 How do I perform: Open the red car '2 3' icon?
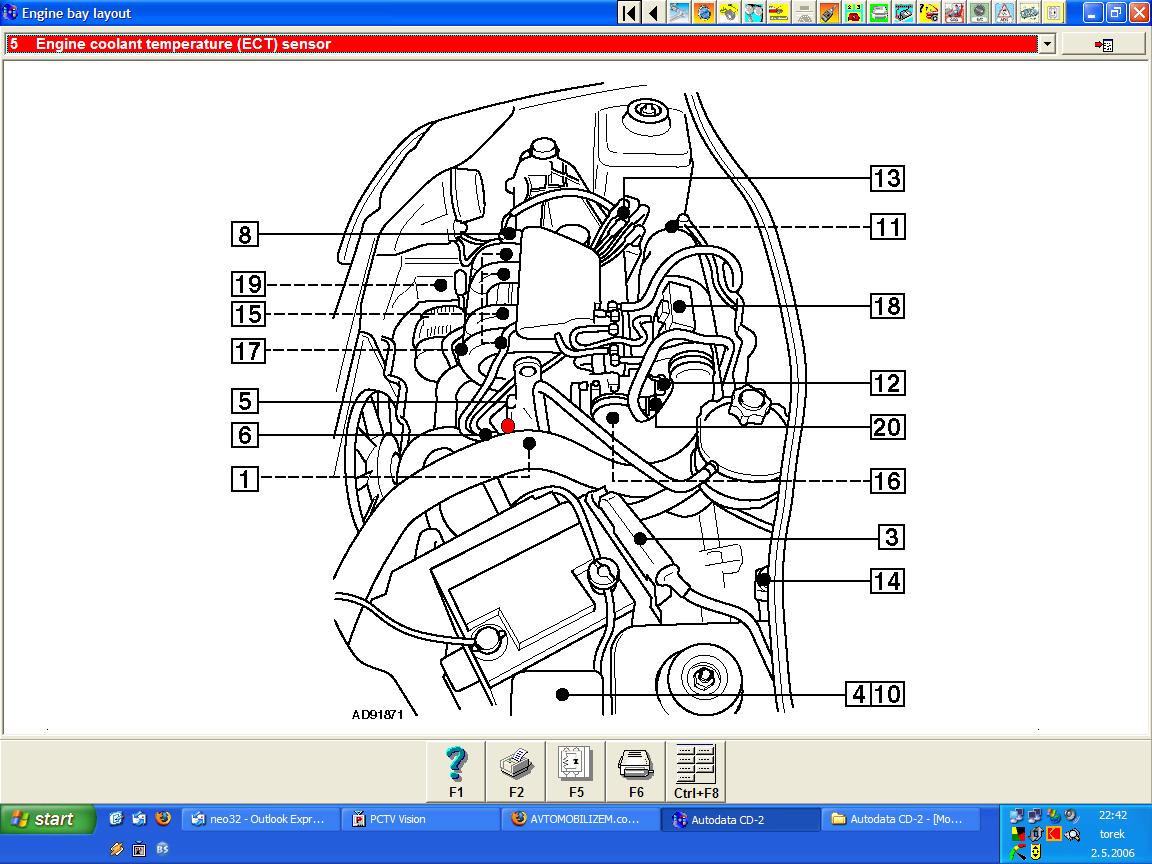coord(854,12)
